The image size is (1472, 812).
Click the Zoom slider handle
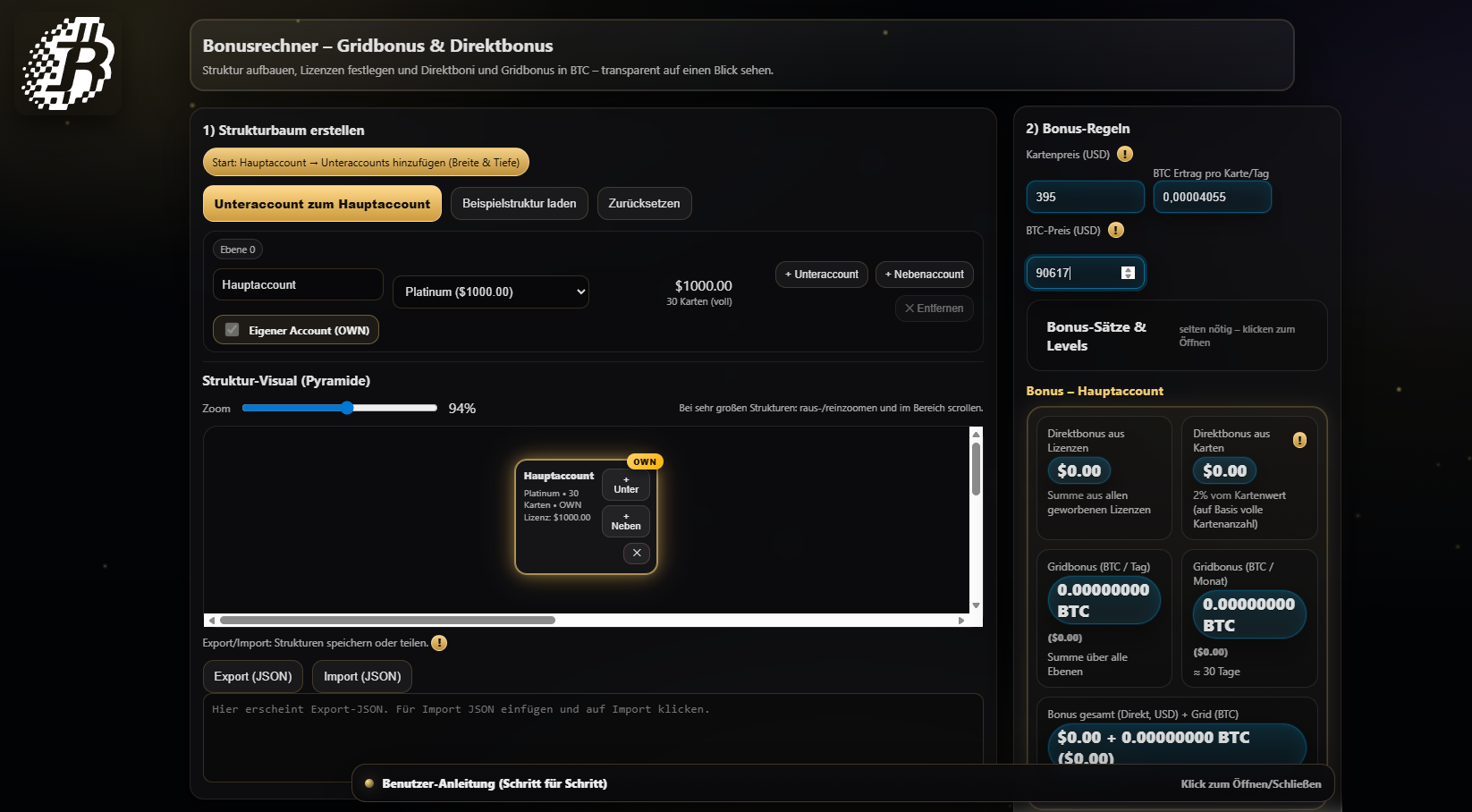pos(347,408)
